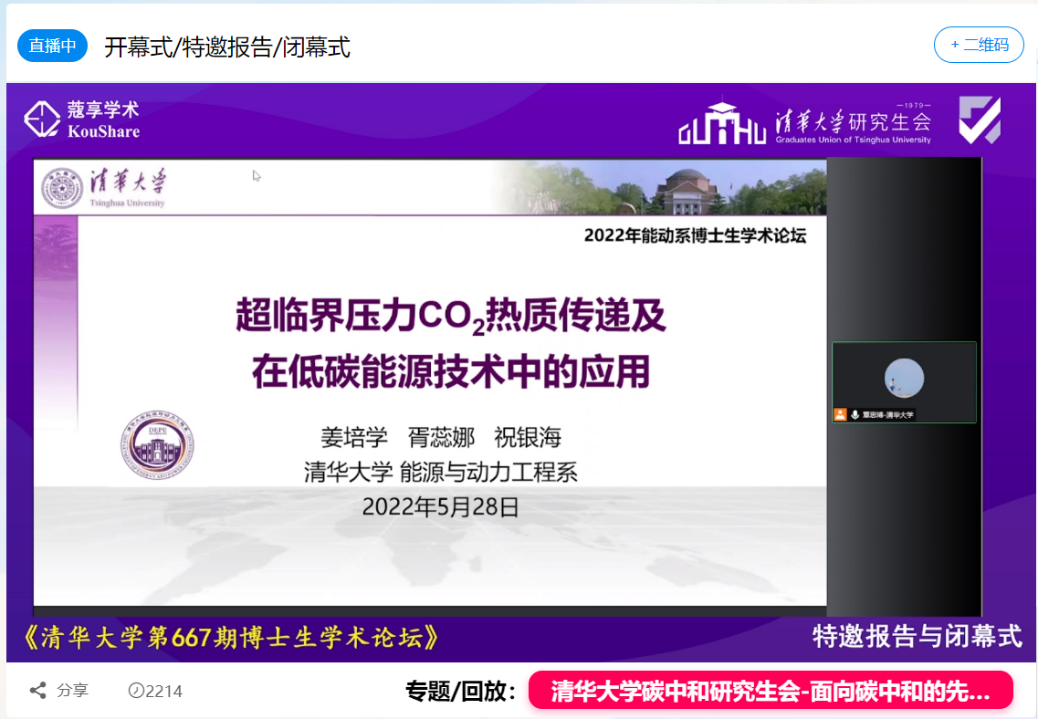Click the participant's circular avatar thumbnail
The width and height of the screenshot is (1038, 719).
904,378
